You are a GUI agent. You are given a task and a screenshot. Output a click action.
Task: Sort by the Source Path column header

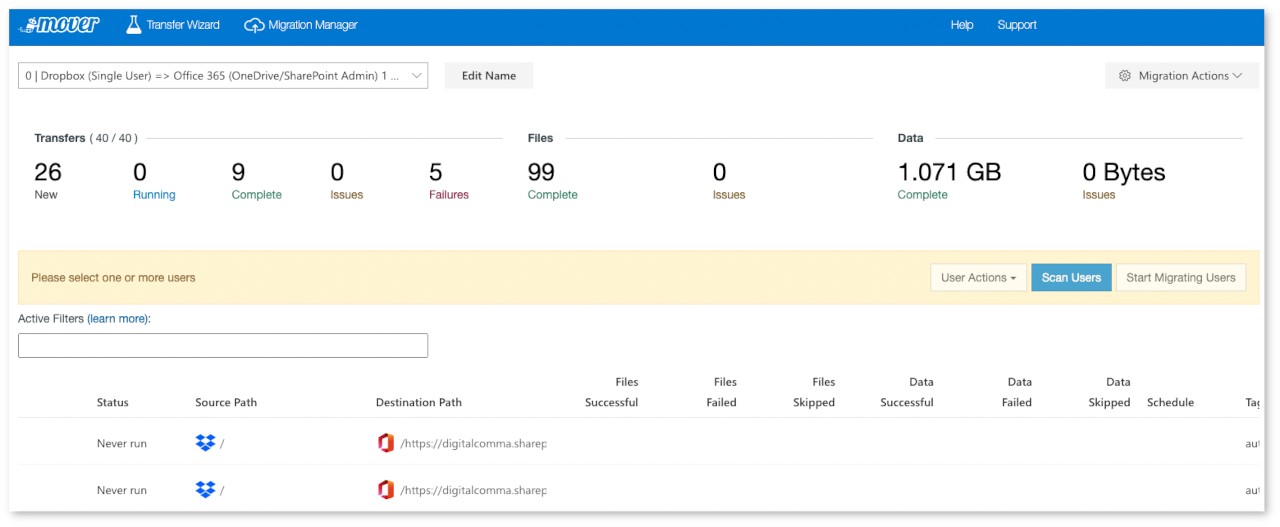pyautogui.click(x=226, y=403)
